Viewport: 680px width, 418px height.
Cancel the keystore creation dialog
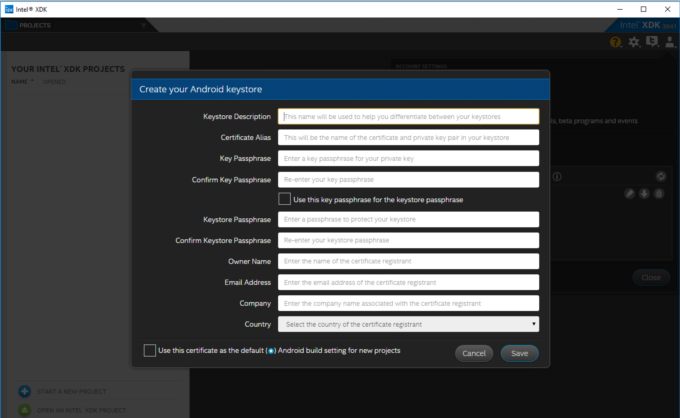coord(474,353)
